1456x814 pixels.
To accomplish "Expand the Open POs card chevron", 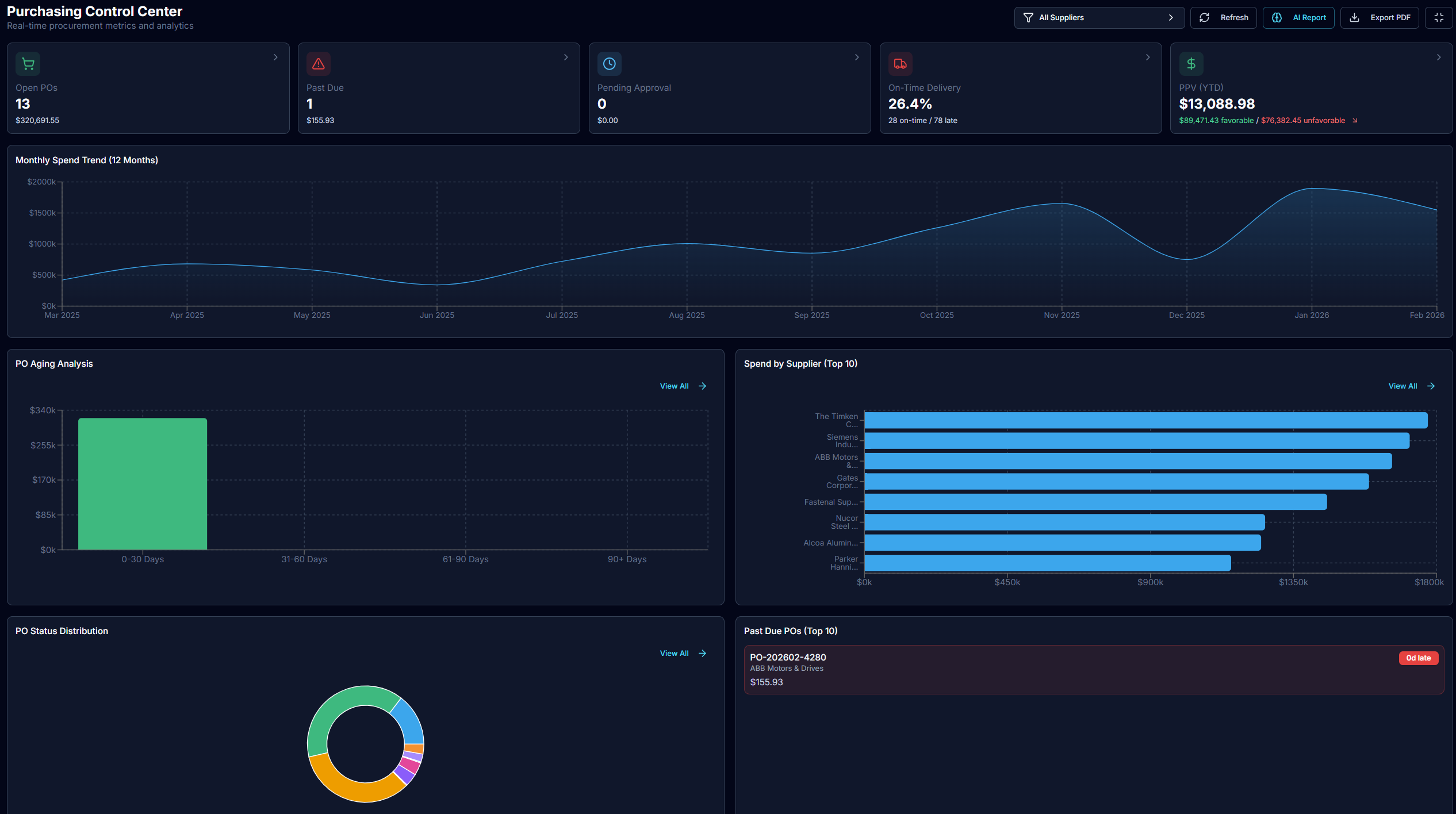I will click(x=275, y=57).
